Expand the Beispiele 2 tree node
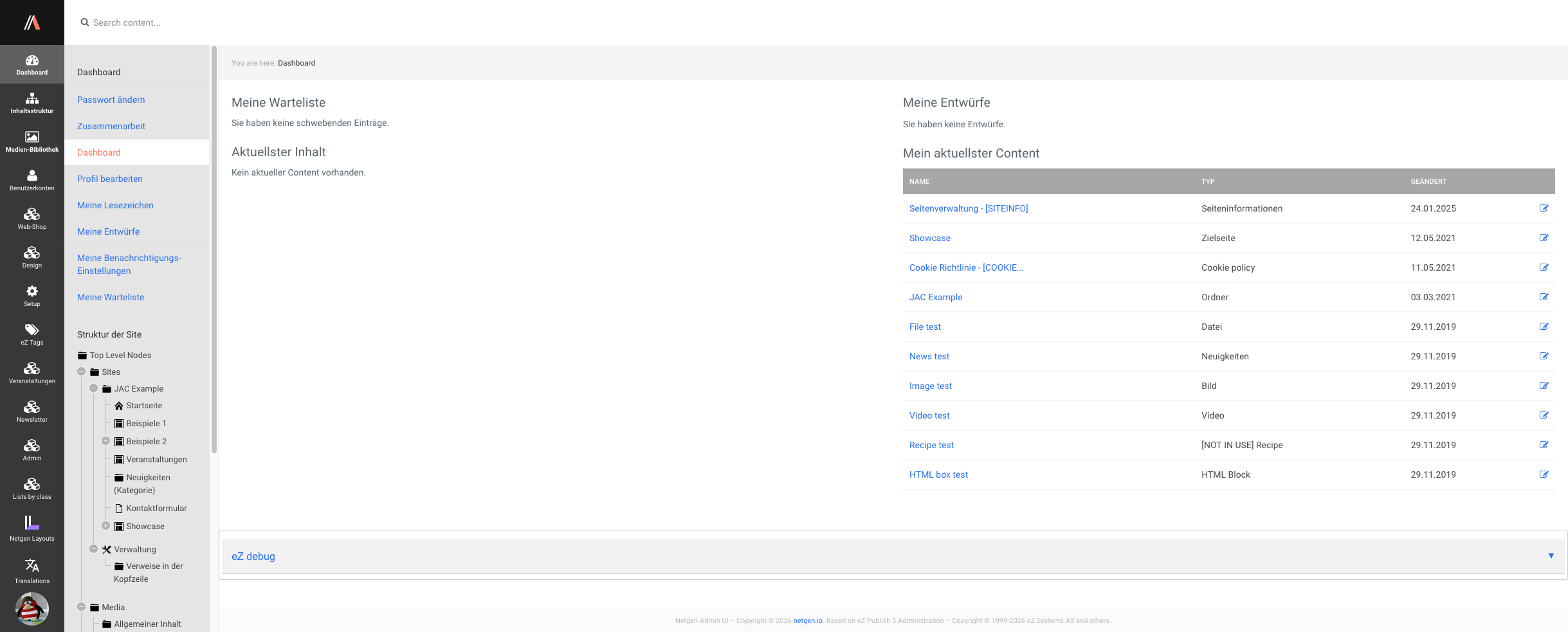This screenshot has width=1568, height=632. point(106,441)
